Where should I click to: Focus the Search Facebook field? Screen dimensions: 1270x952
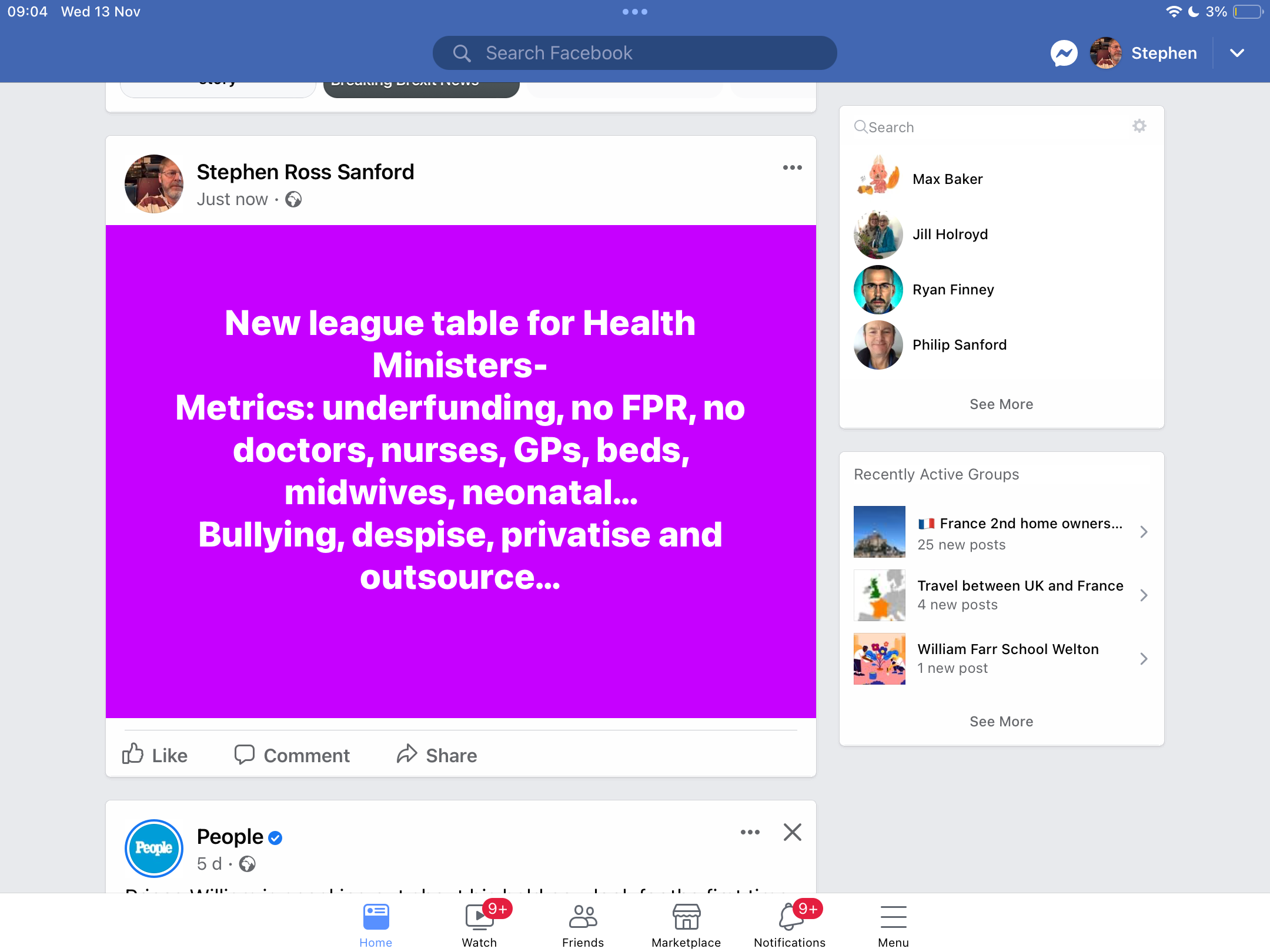click(x=634, y=53)
